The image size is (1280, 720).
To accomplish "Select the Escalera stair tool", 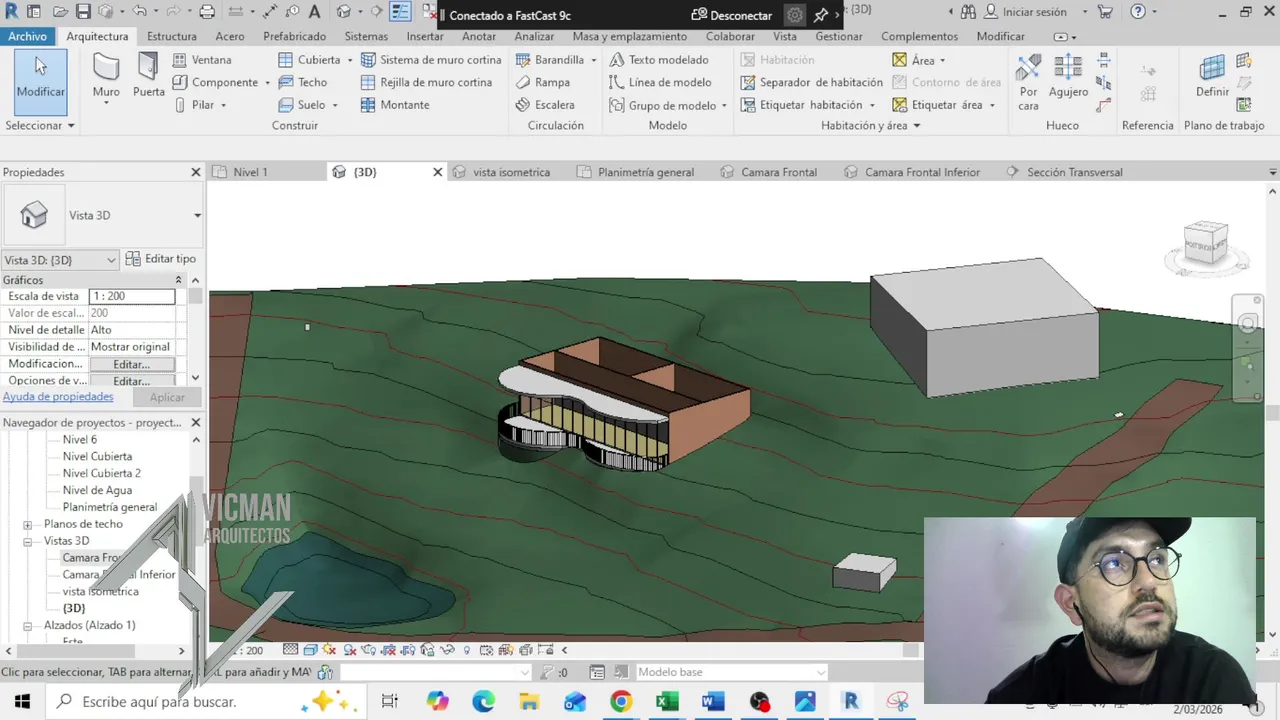I will pos(545,104).
